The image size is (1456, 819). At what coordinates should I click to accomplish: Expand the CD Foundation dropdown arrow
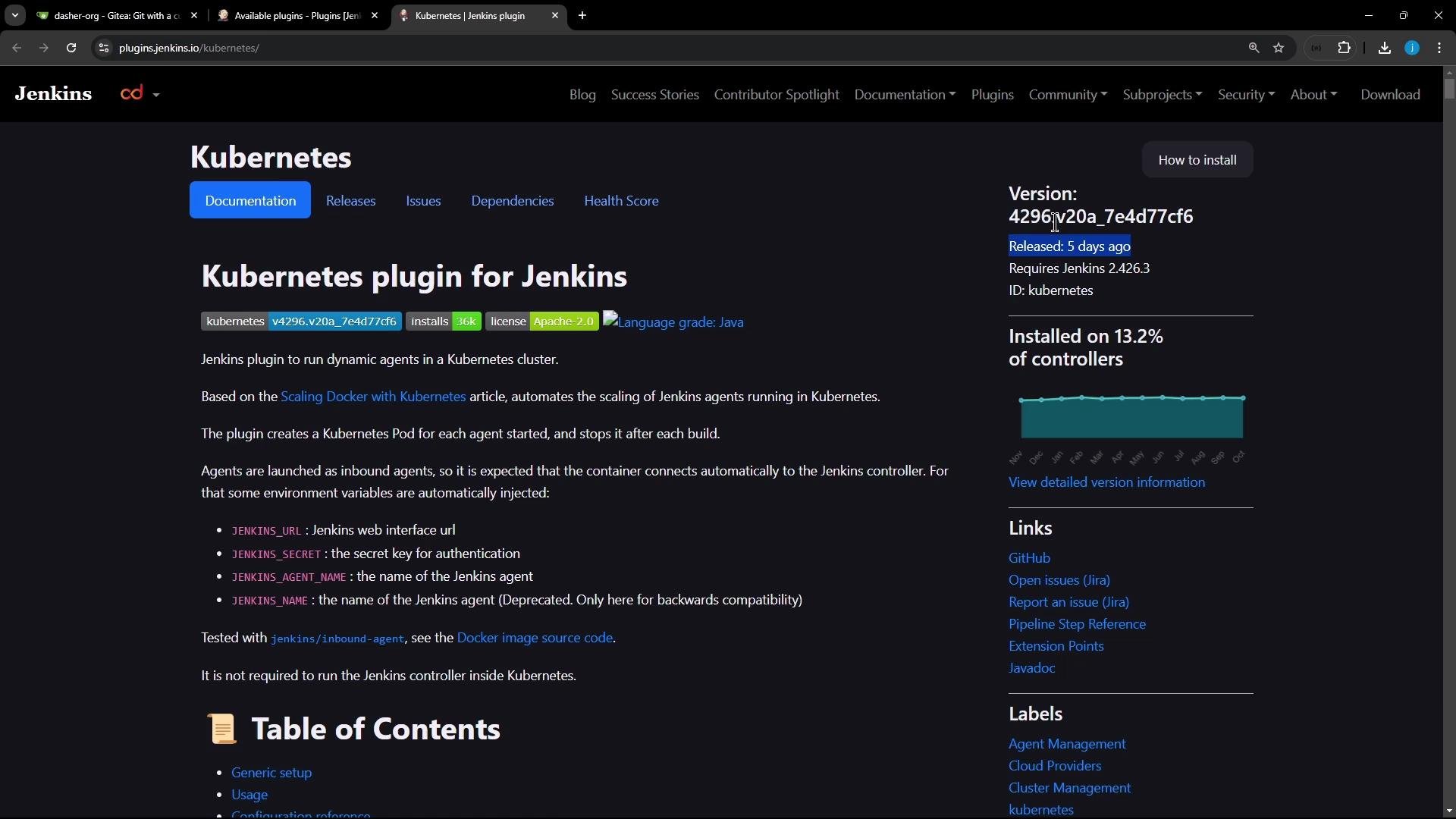[156, 95]
